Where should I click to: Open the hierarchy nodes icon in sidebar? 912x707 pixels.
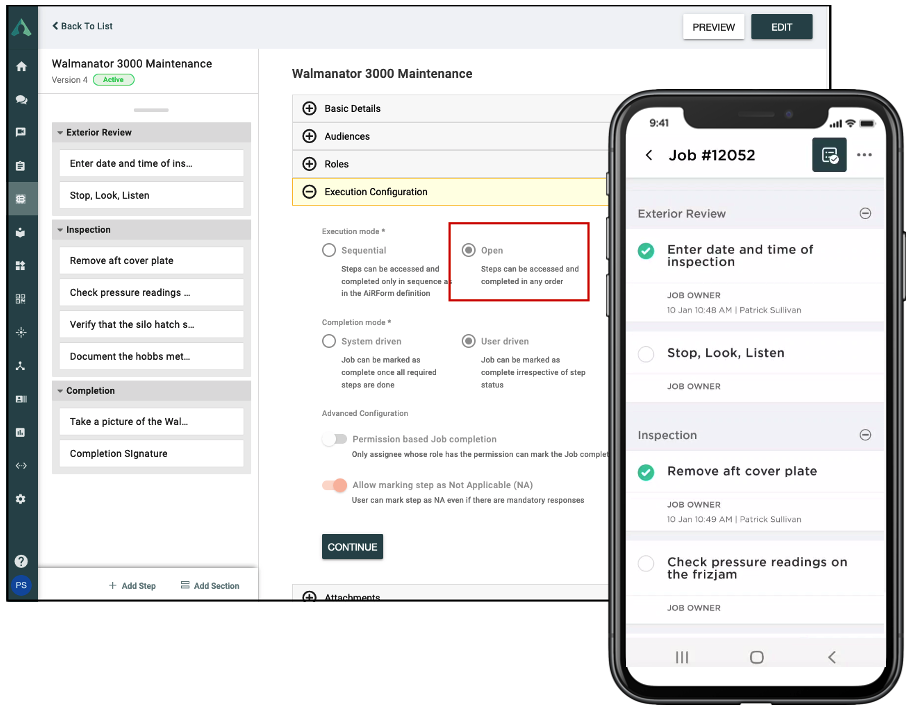tap(21, 366)
